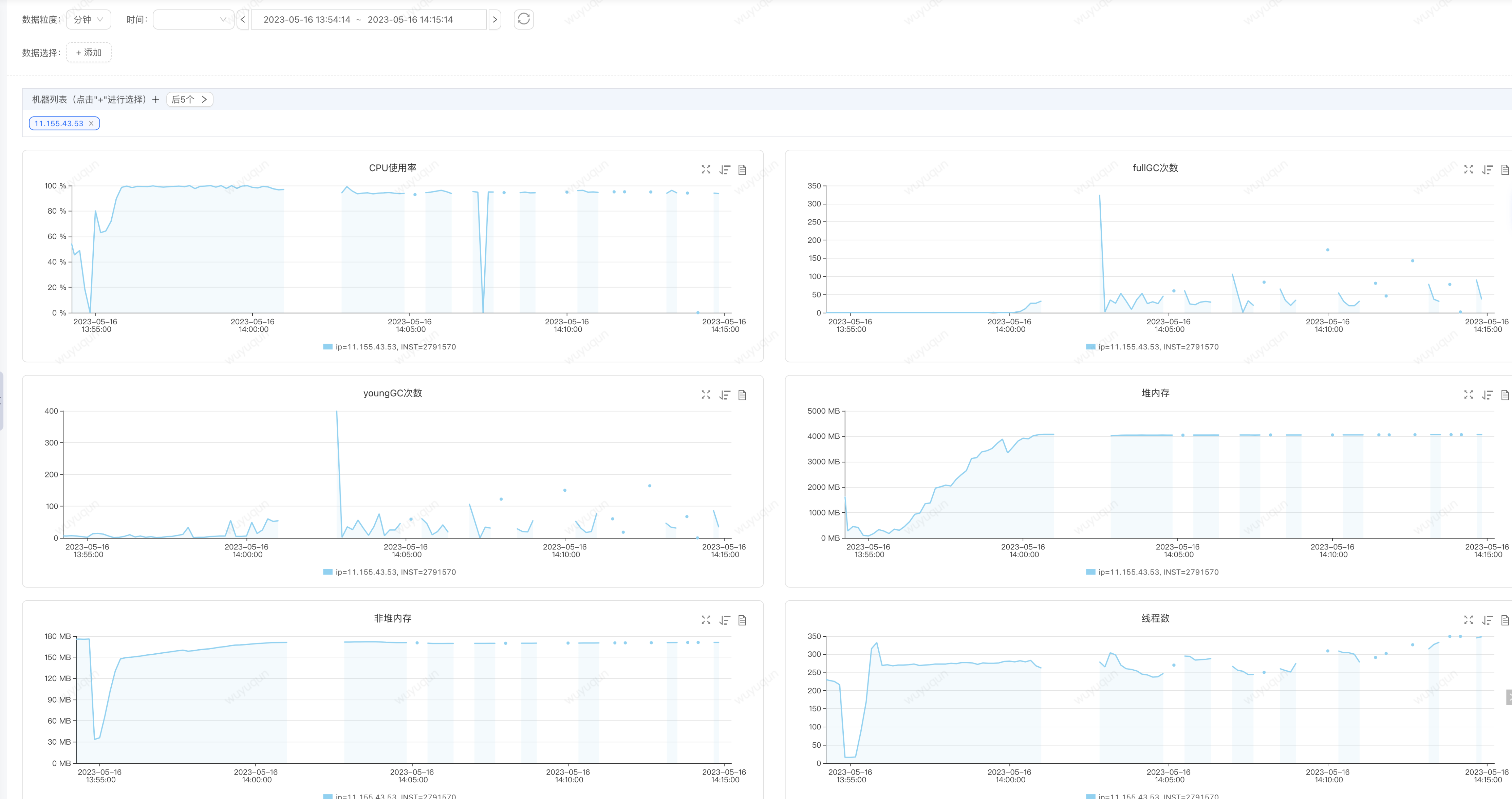1512x799 pixels.
Task: Remove the 11.155.43.53 machine tag
Action: pos(91,123)
